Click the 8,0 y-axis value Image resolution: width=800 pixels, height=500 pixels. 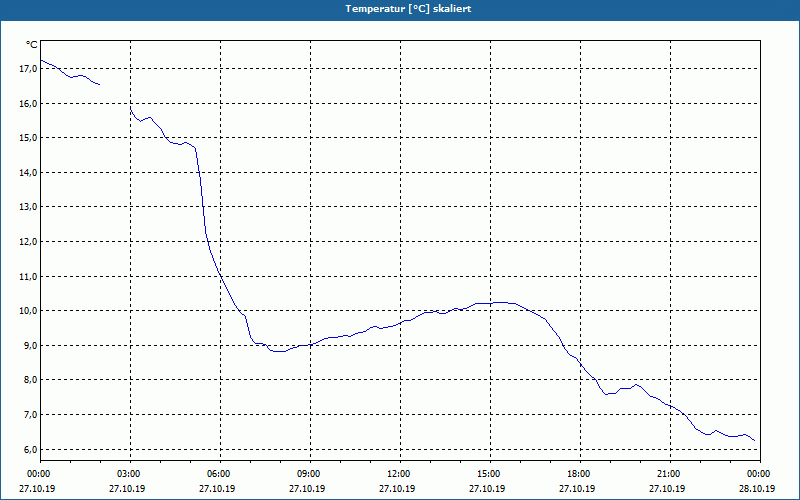click(x=30, y=380)
